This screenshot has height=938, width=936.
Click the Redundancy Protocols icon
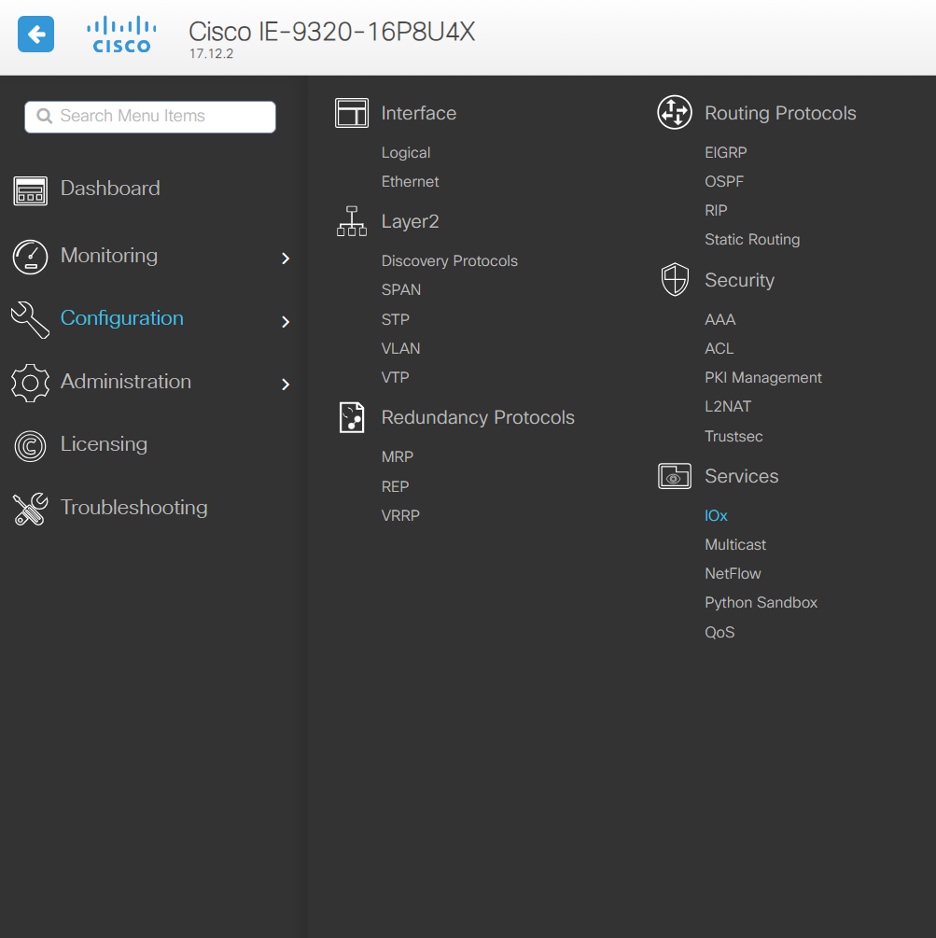[352, 417]
